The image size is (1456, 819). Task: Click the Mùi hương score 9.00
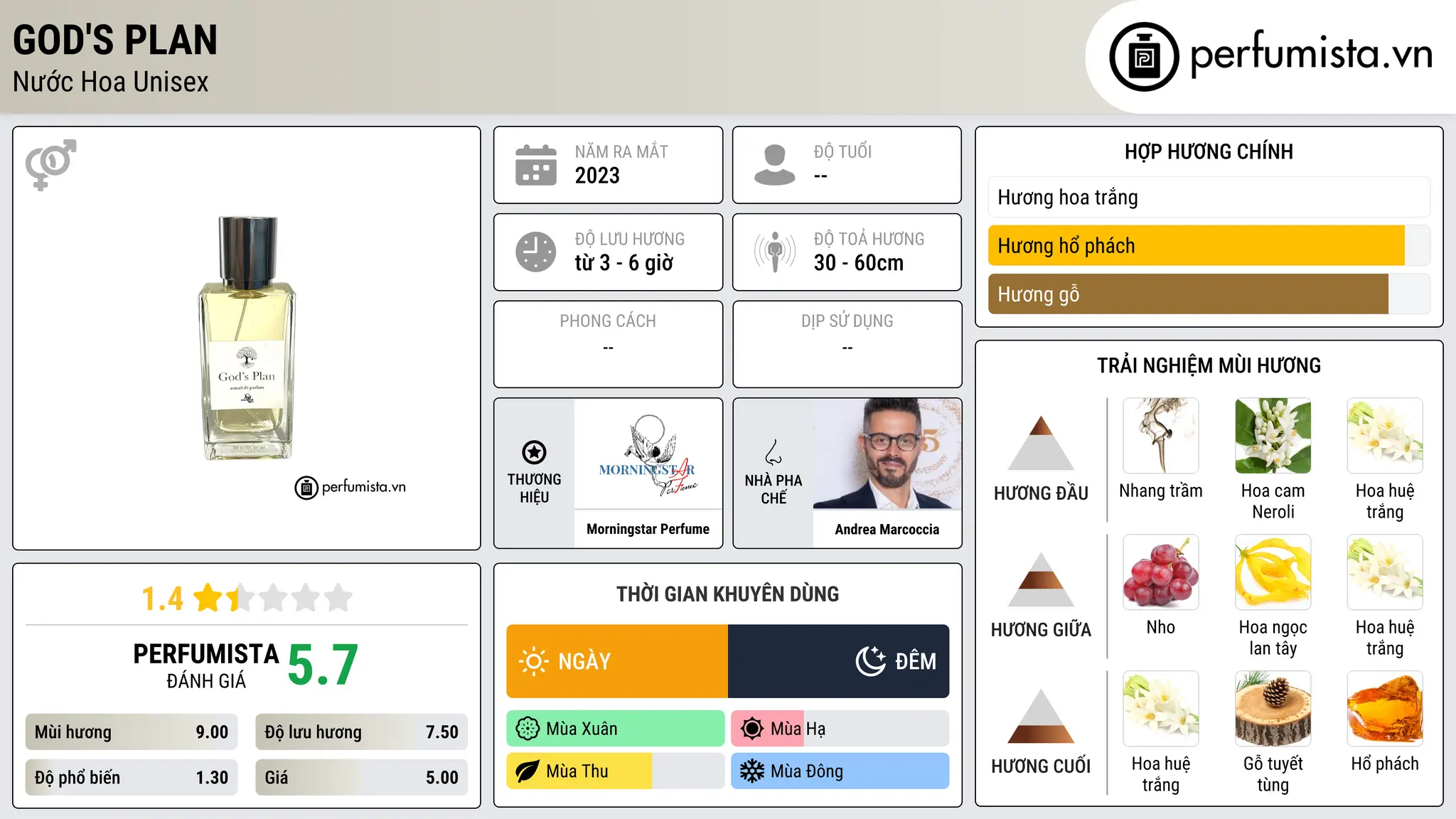[212, 732]
